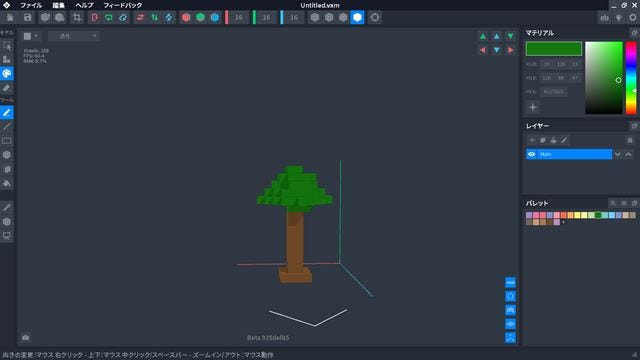This screenshot has width=640, height=360.
Task: Toggle green mirror Y arrows icon
Action: click(155, 18)
